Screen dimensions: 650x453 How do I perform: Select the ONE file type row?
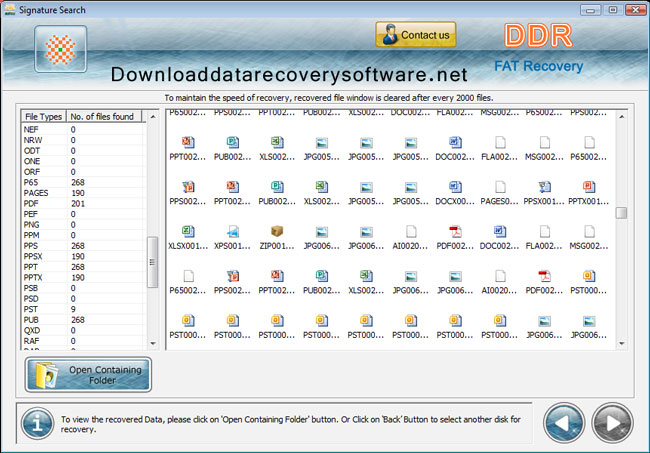(x=83, y=161)
